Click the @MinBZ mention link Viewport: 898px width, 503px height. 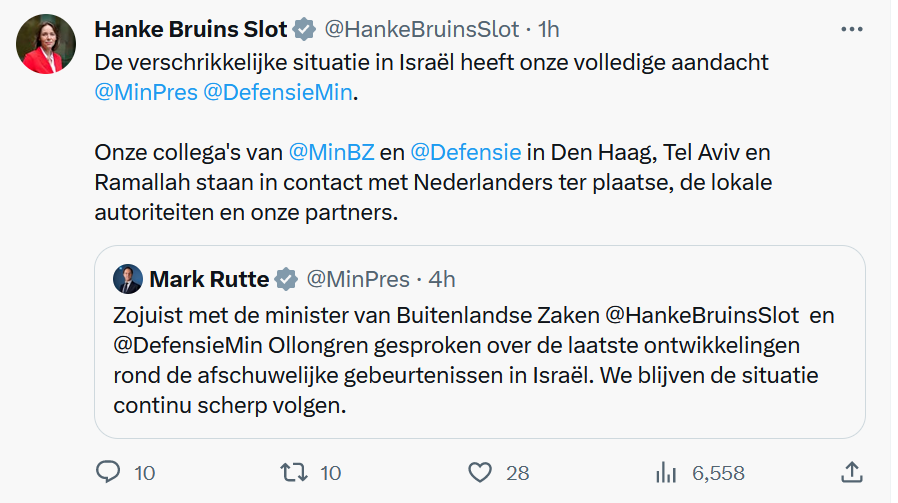[329, 153]
